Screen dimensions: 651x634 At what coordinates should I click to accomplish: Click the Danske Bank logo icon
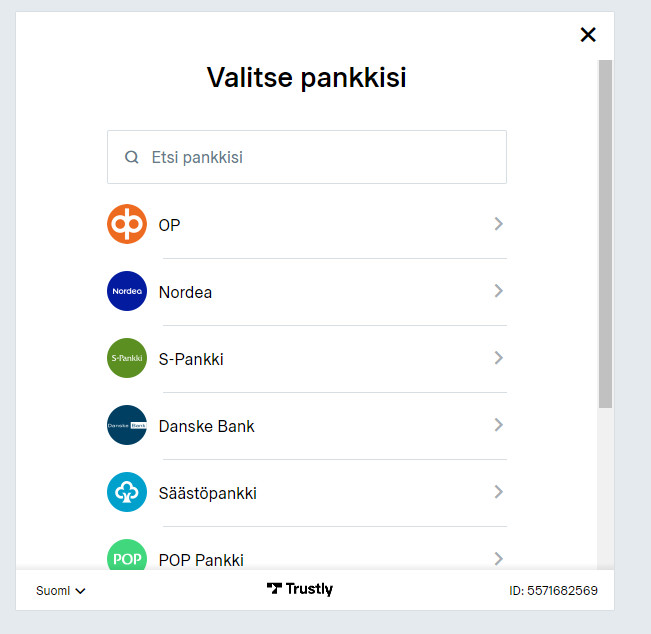pos(127,425)
